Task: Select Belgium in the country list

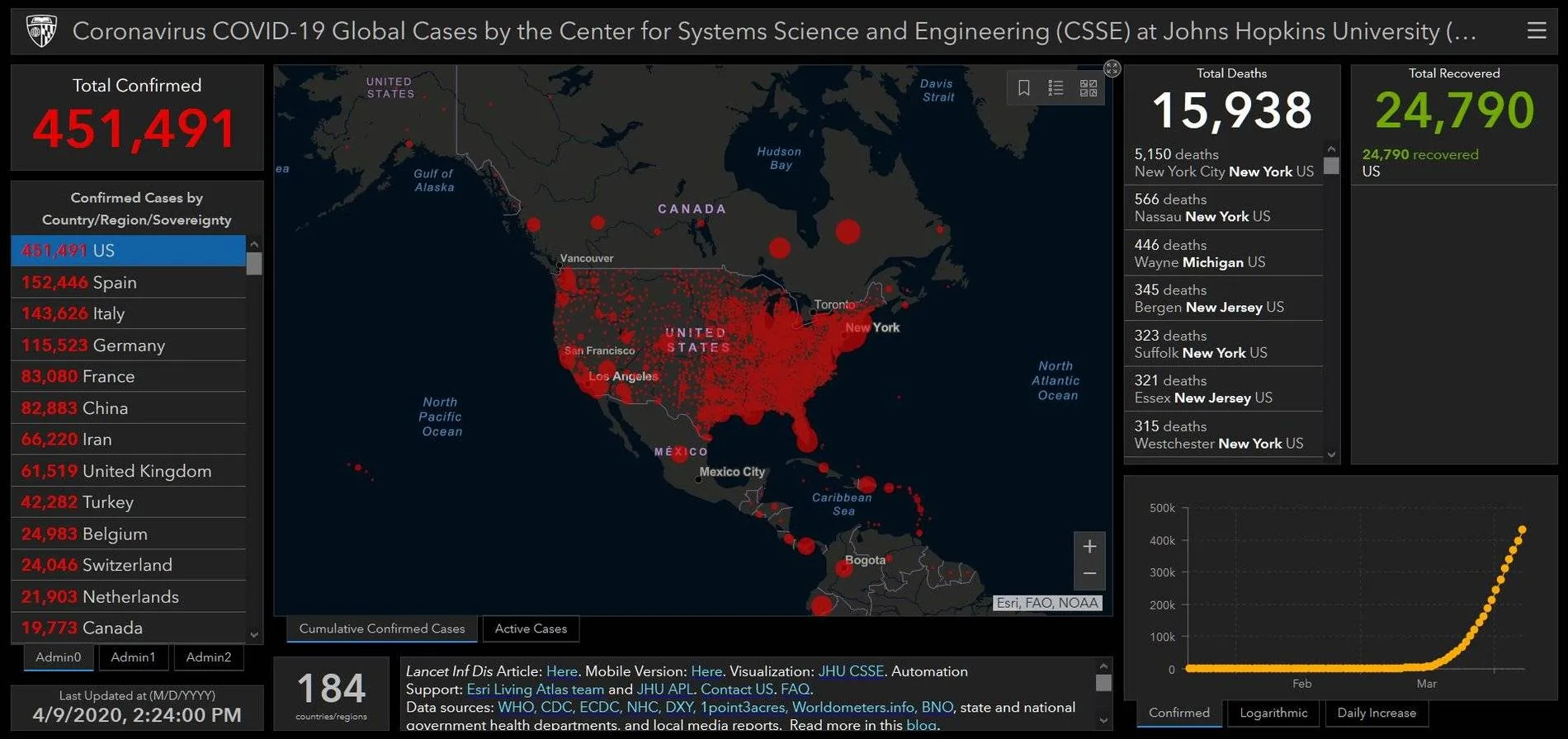Action: [129, 534]
